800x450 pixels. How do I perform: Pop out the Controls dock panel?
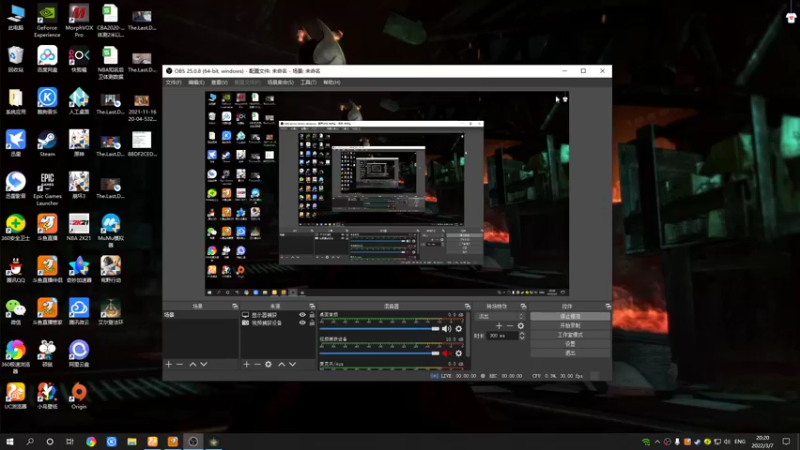608,306
